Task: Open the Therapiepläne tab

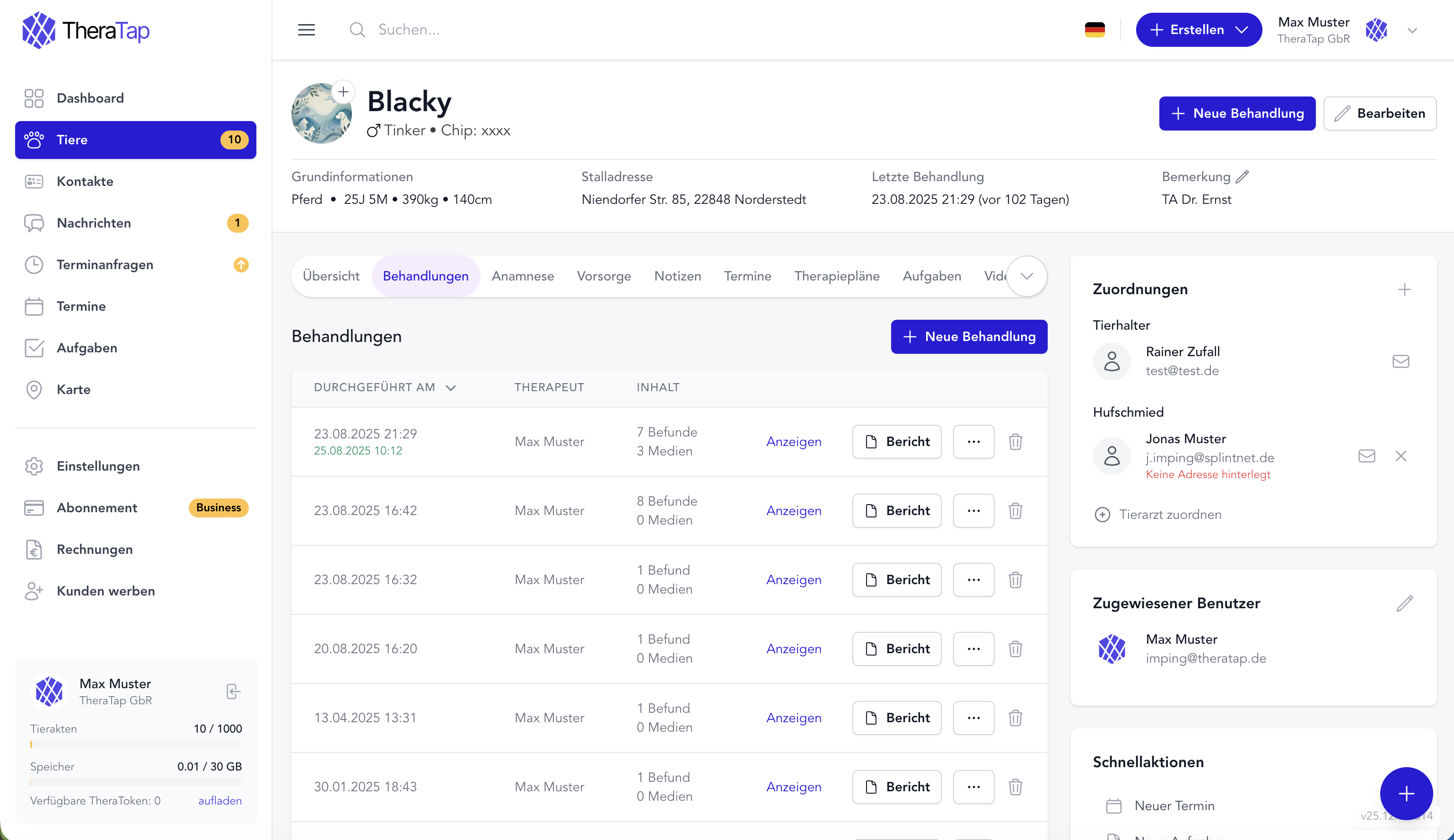Action: coord(837,276)
